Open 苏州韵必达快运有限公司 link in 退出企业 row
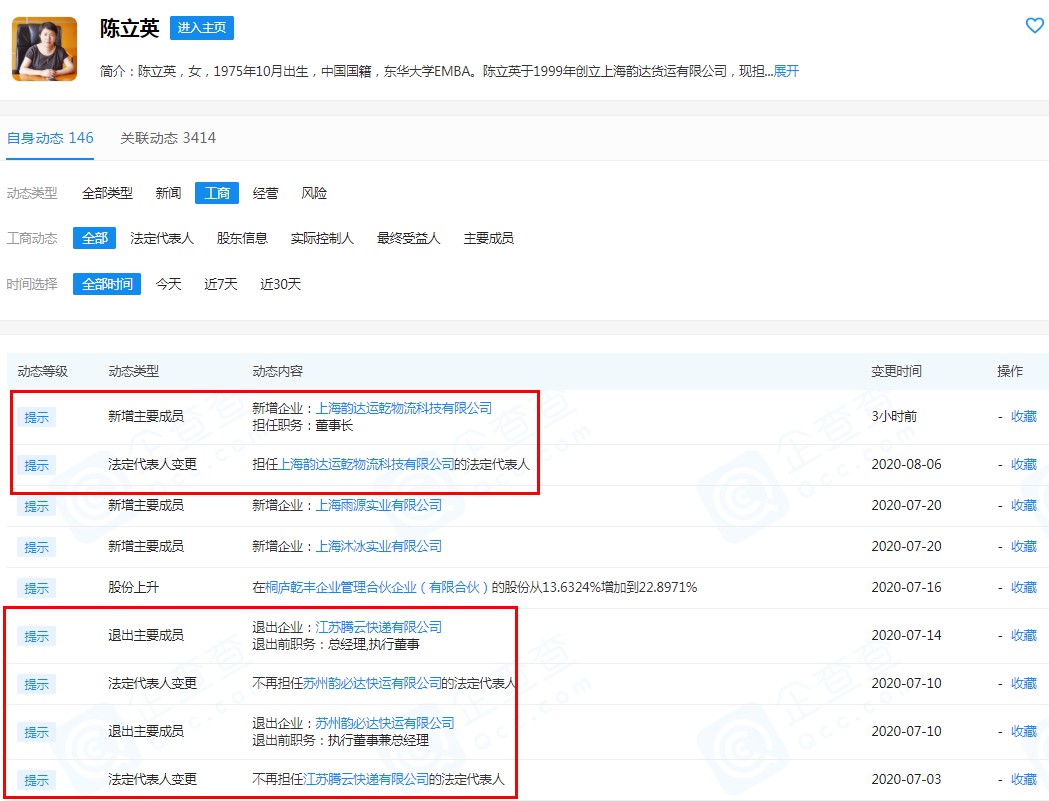The image size is (1049, 801). 384,723
